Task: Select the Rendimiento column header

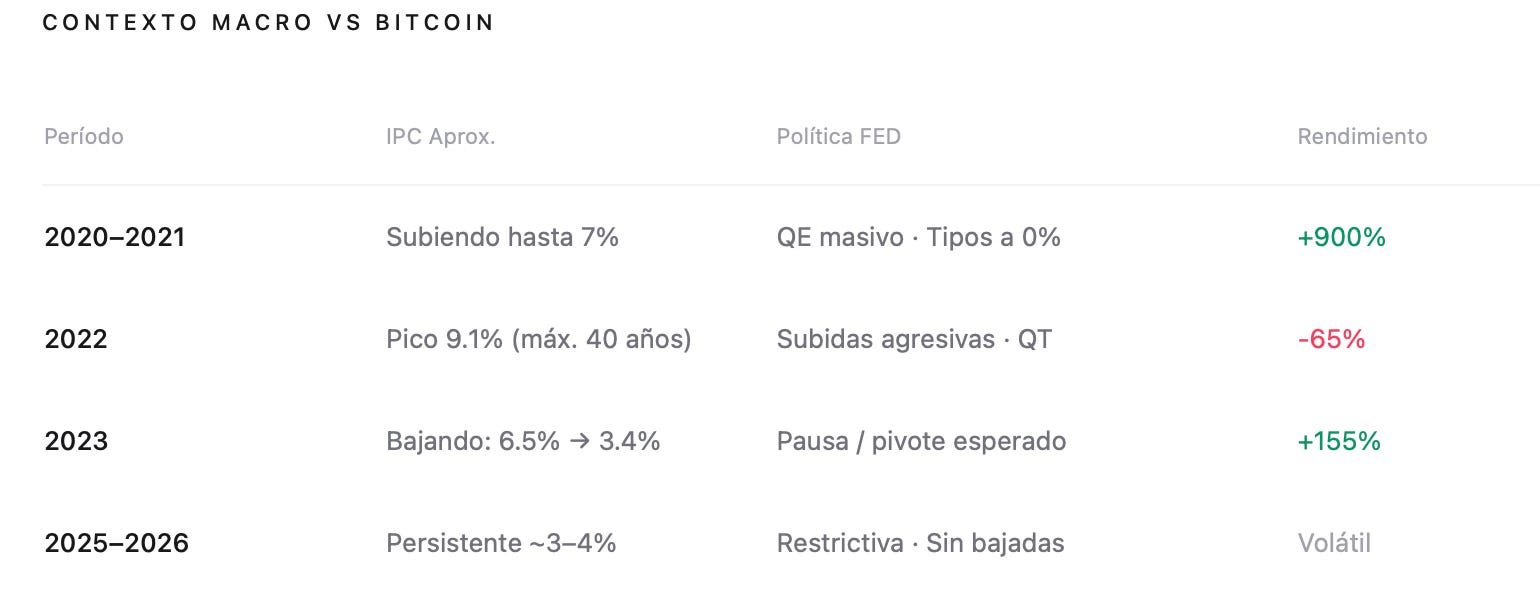Action: [1362, 136]
